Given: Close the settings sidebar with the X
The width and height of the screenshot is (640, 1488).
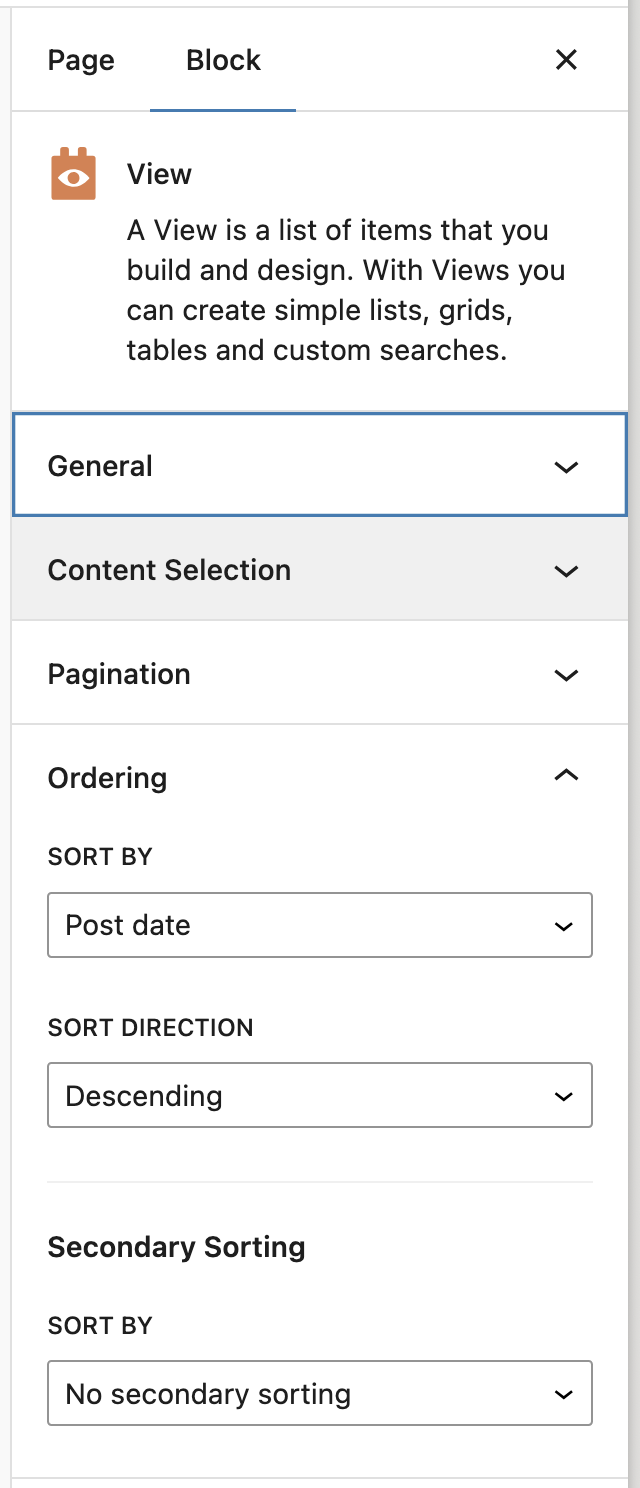Looking at the screenshot, I should pyautogui.click(x=566, y=60).
